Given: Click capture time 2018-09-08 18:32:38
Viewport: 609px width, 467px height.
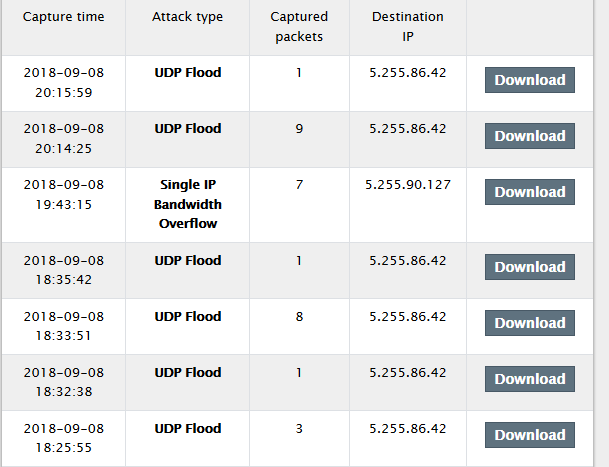Looking at the screenshot, I should (62, 382).
